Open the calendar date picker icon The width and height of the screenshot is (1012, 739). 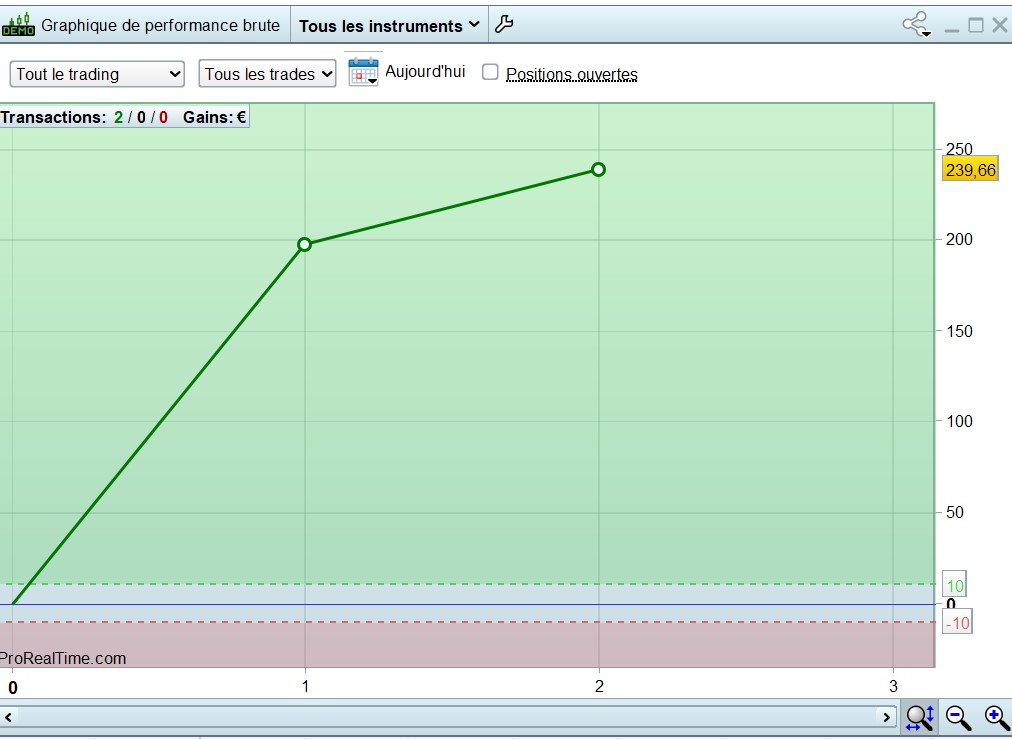tap(363, 71)
